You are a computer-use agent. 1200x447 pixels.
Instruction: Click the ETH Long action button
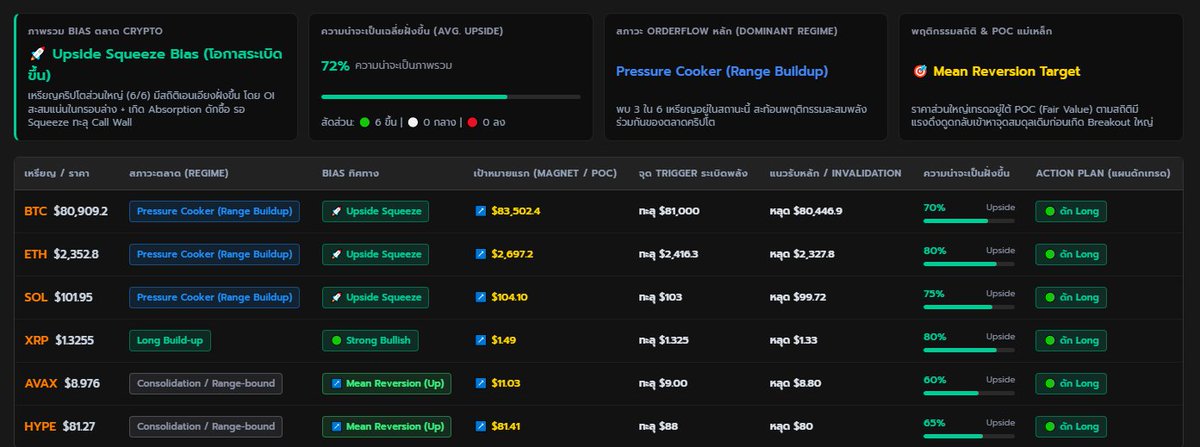[1071, 254]
